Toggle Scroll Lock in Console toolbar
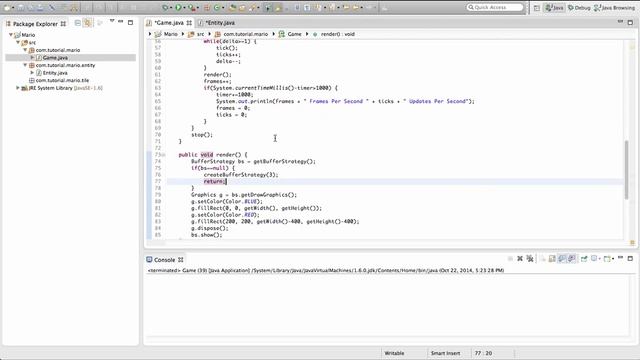Screen dimensions: 640x360 pyautogui.click(x=552, y=259)
